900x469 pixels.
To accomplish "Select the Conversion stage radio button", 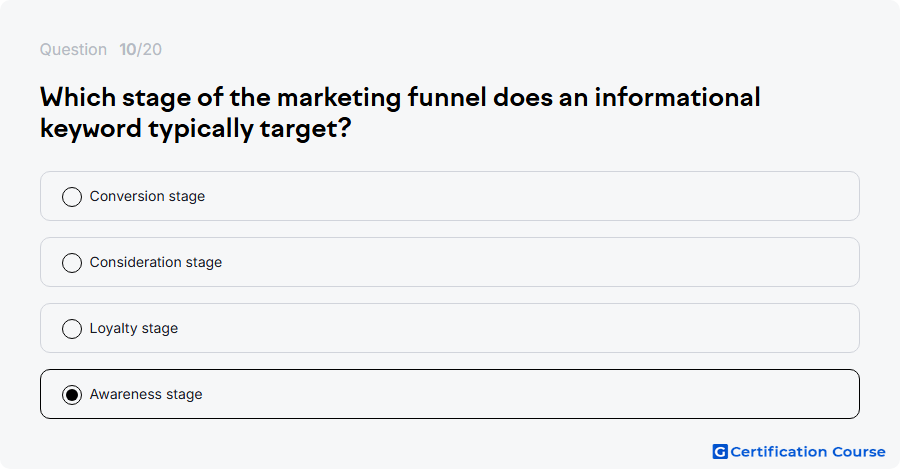I will click(x=72, y=196).
